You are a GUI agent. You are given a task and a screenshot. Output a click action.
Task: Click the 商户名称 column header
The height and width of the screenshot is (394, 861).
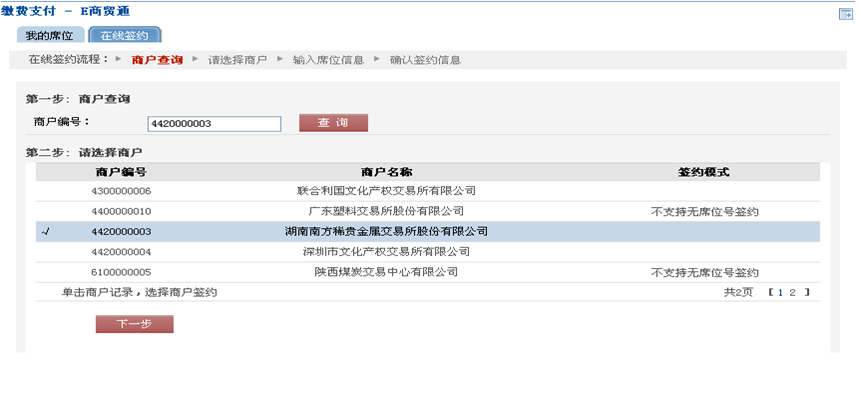click(x=387, y=172)
